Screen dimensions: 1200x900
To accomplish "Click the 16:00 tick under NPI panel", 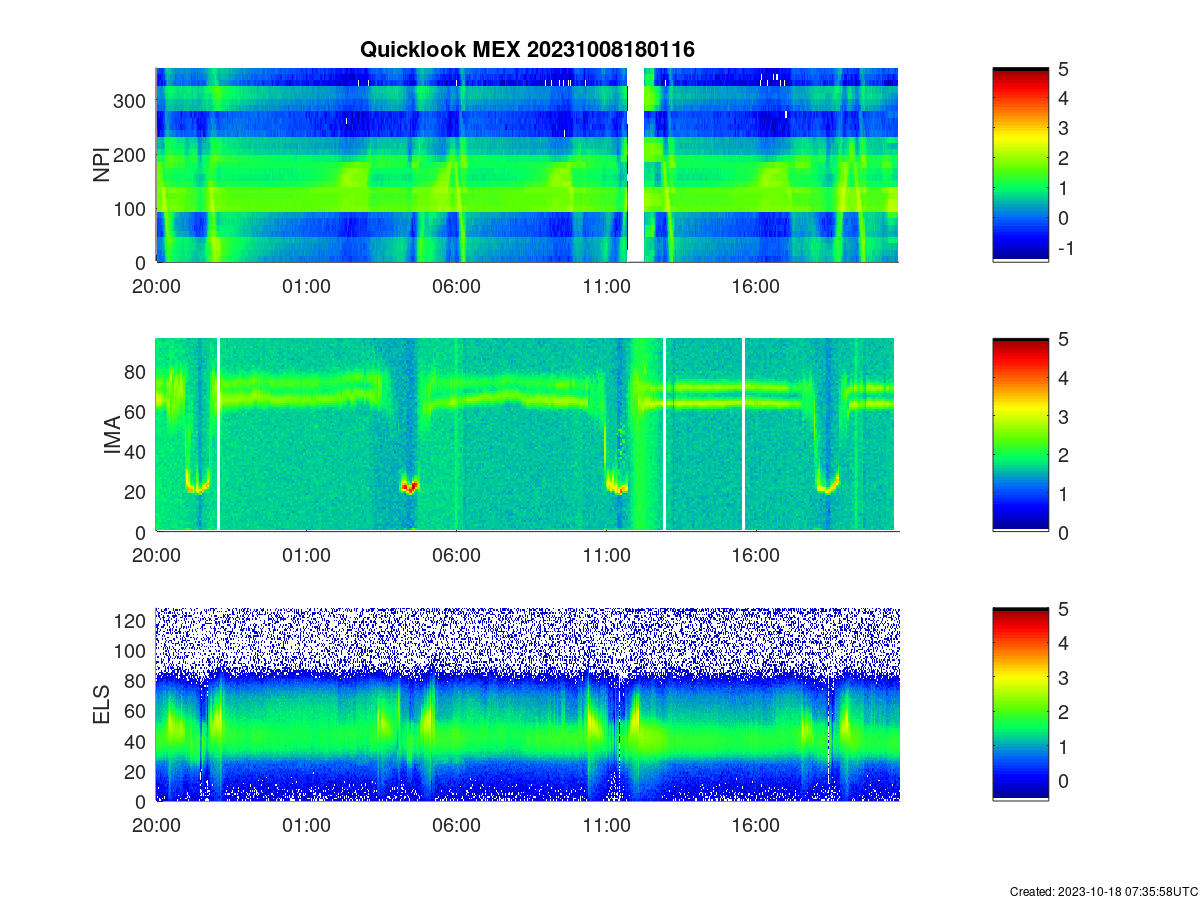I will point(756,286).
